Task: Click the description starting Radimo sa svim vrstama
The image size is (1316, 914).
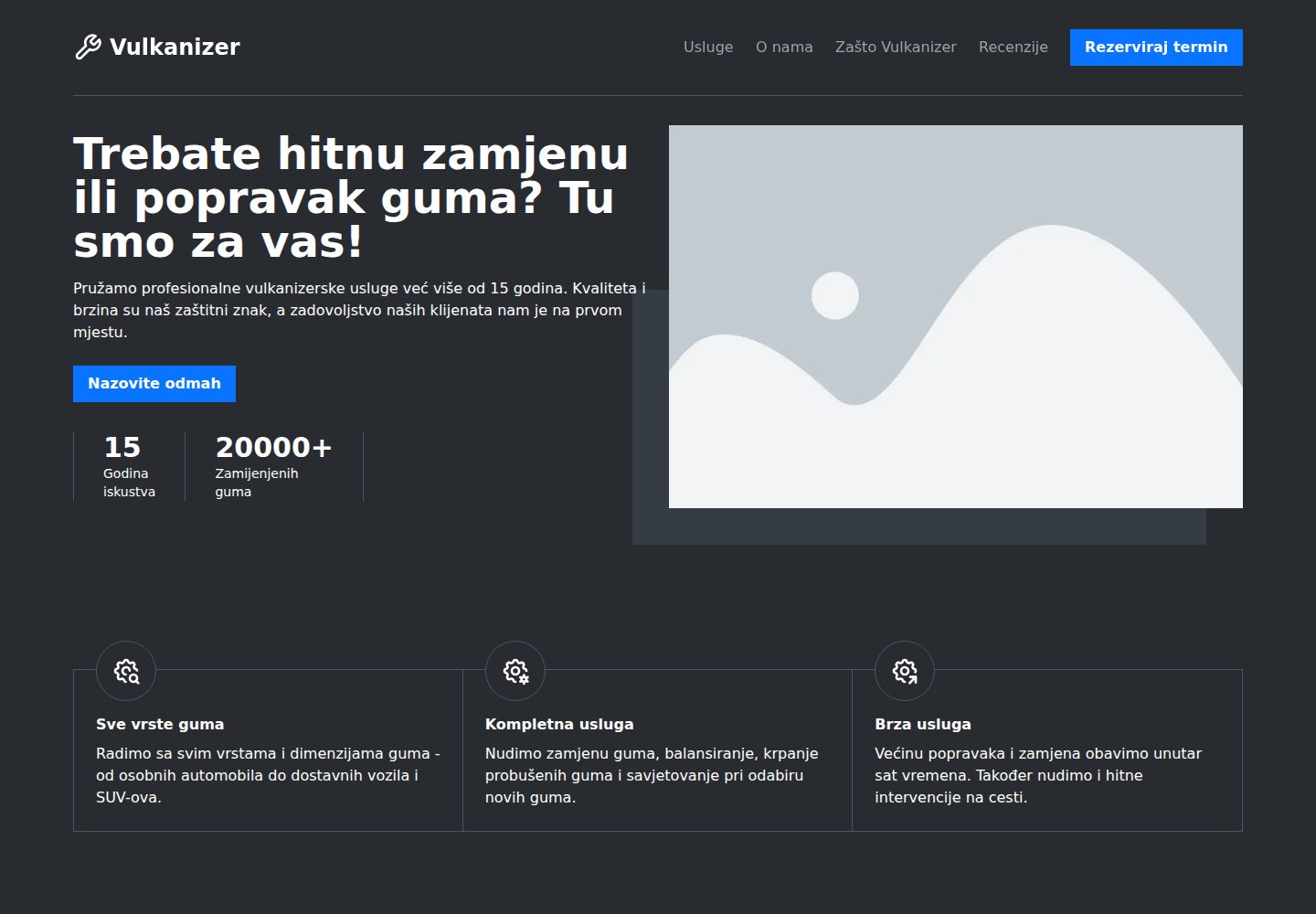Action: pyautogui.click(x=268, y=775)
